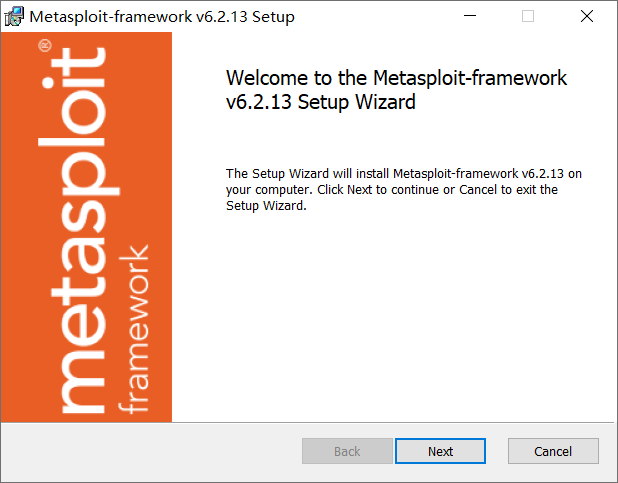Viewport: 618px width, 483px height.
Task: Minimize the Setup window
Action: coord(470,16)
